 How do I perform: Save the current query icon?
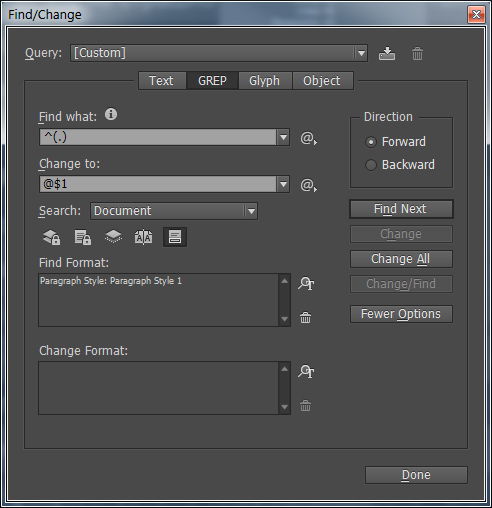tap(387, 53)
